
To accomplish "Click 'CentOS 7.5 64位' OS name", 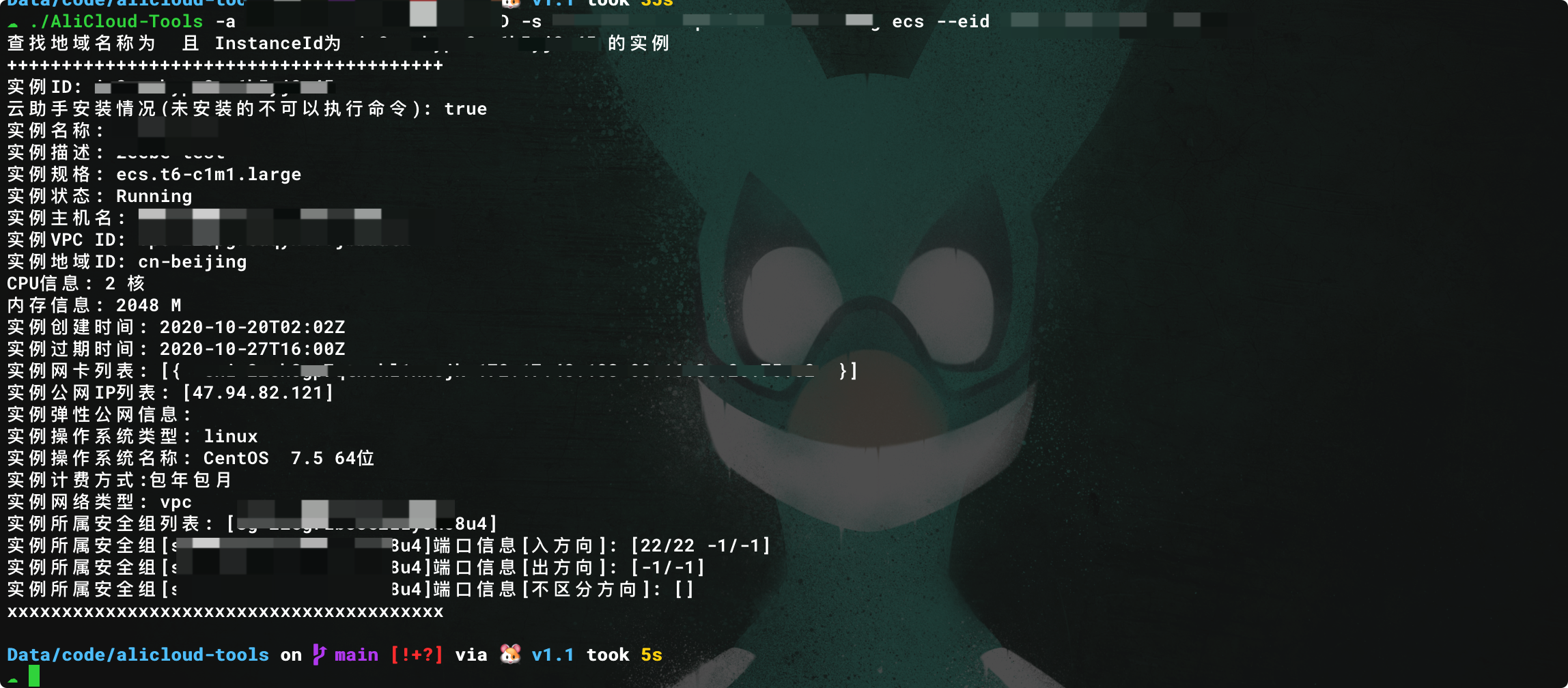I will (289, 459).
